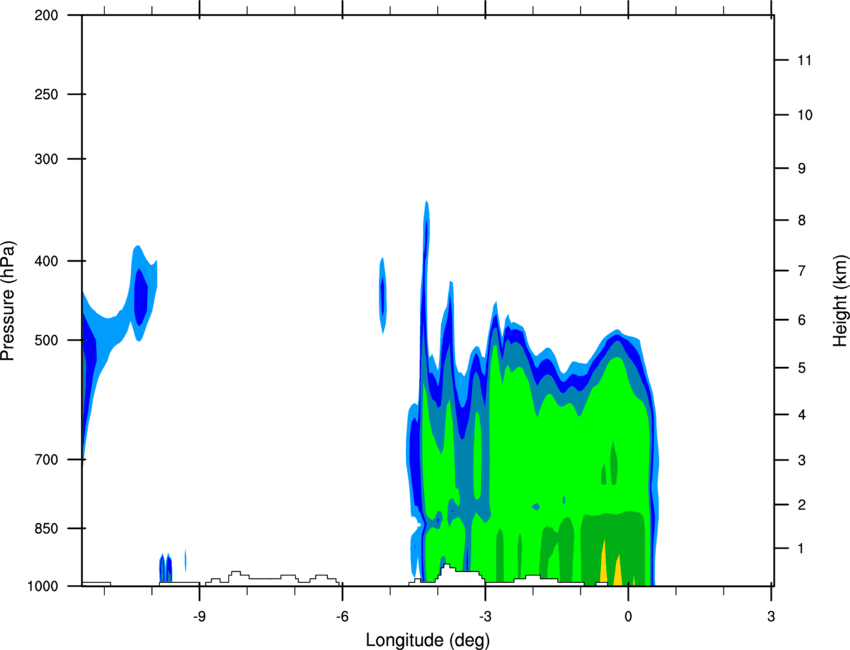The height and width of the screenshot is (650, 850).
Task: Click the 6 km height label
Action: (x=802, y=320)
